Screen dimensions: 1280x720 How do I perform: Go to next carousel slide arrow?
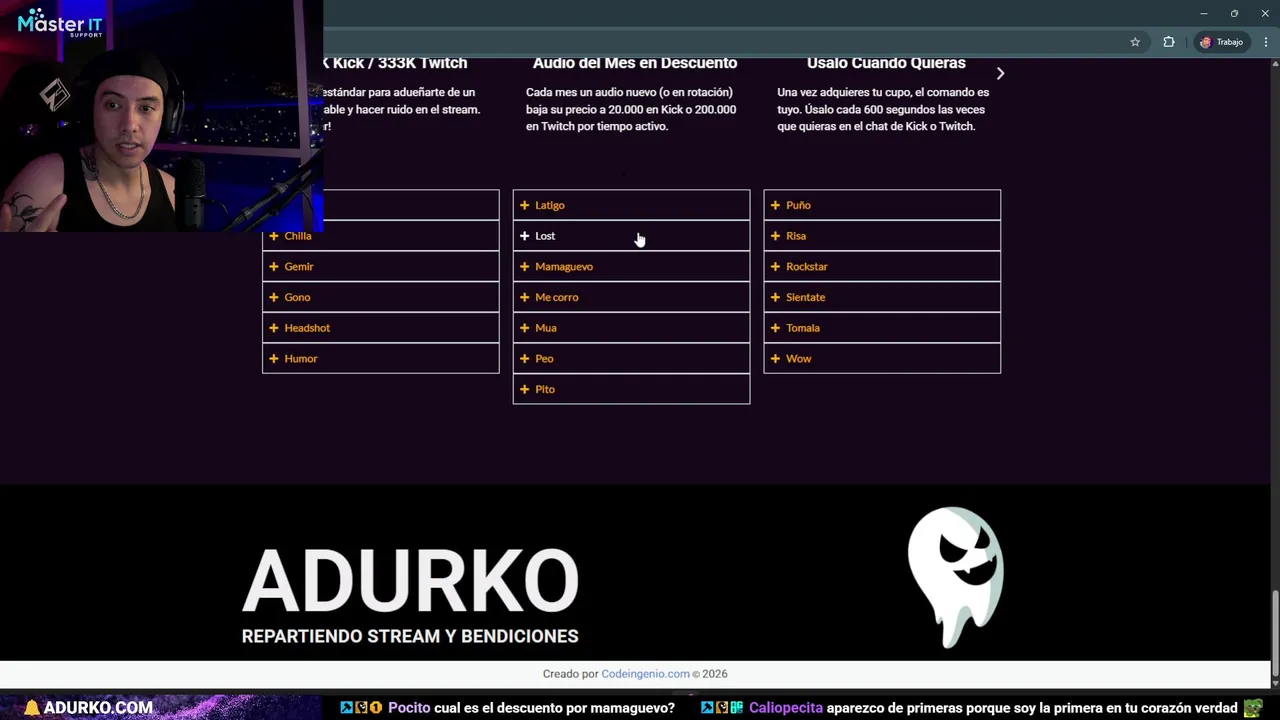coord(1000,73)
